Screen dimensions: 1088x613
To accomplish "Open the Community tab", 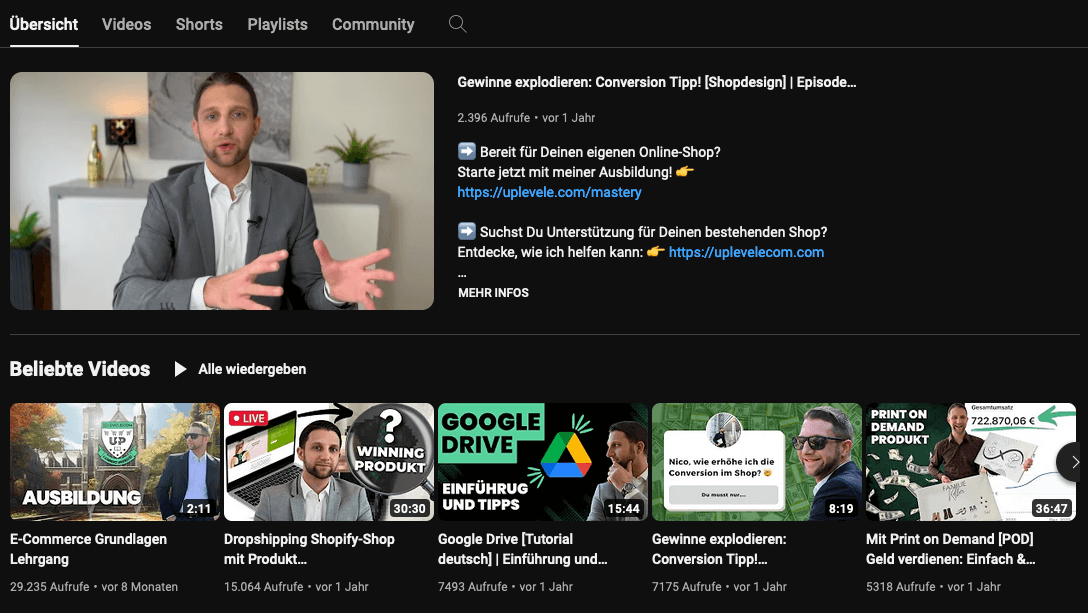I will tap(372, 24).
